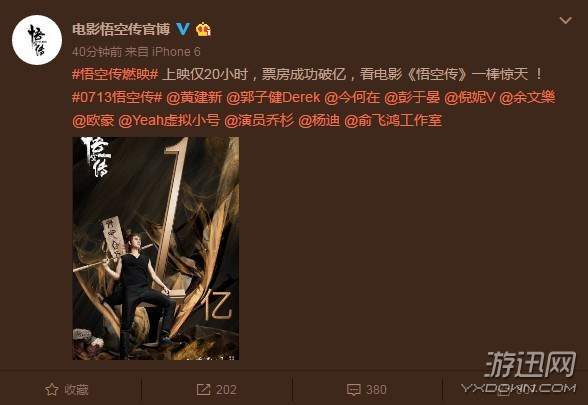Screen dimensions: 588x405
Task: Click the comment bubble icon
Action: point(354,390)
